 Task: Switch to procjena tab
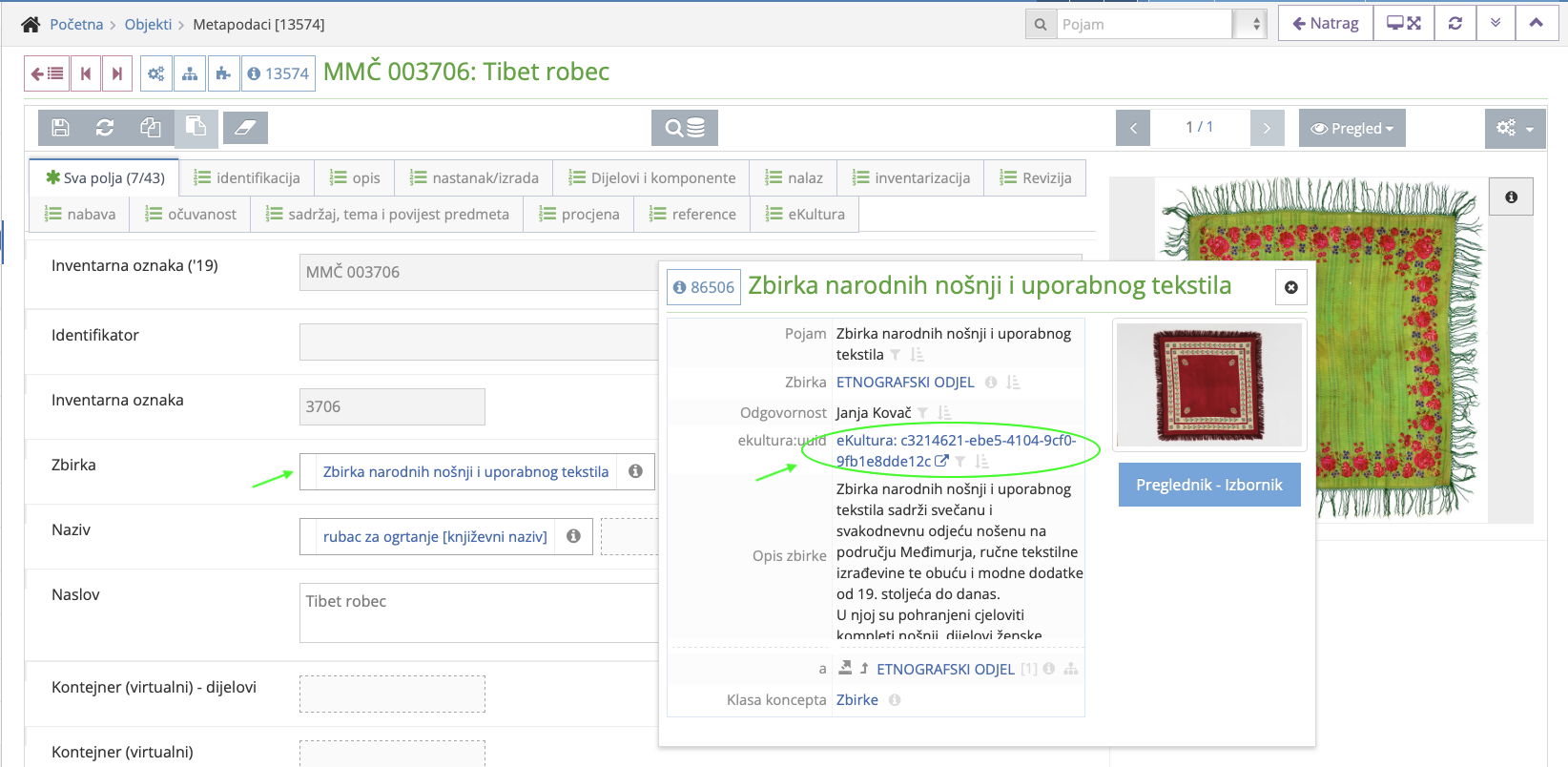580,214
